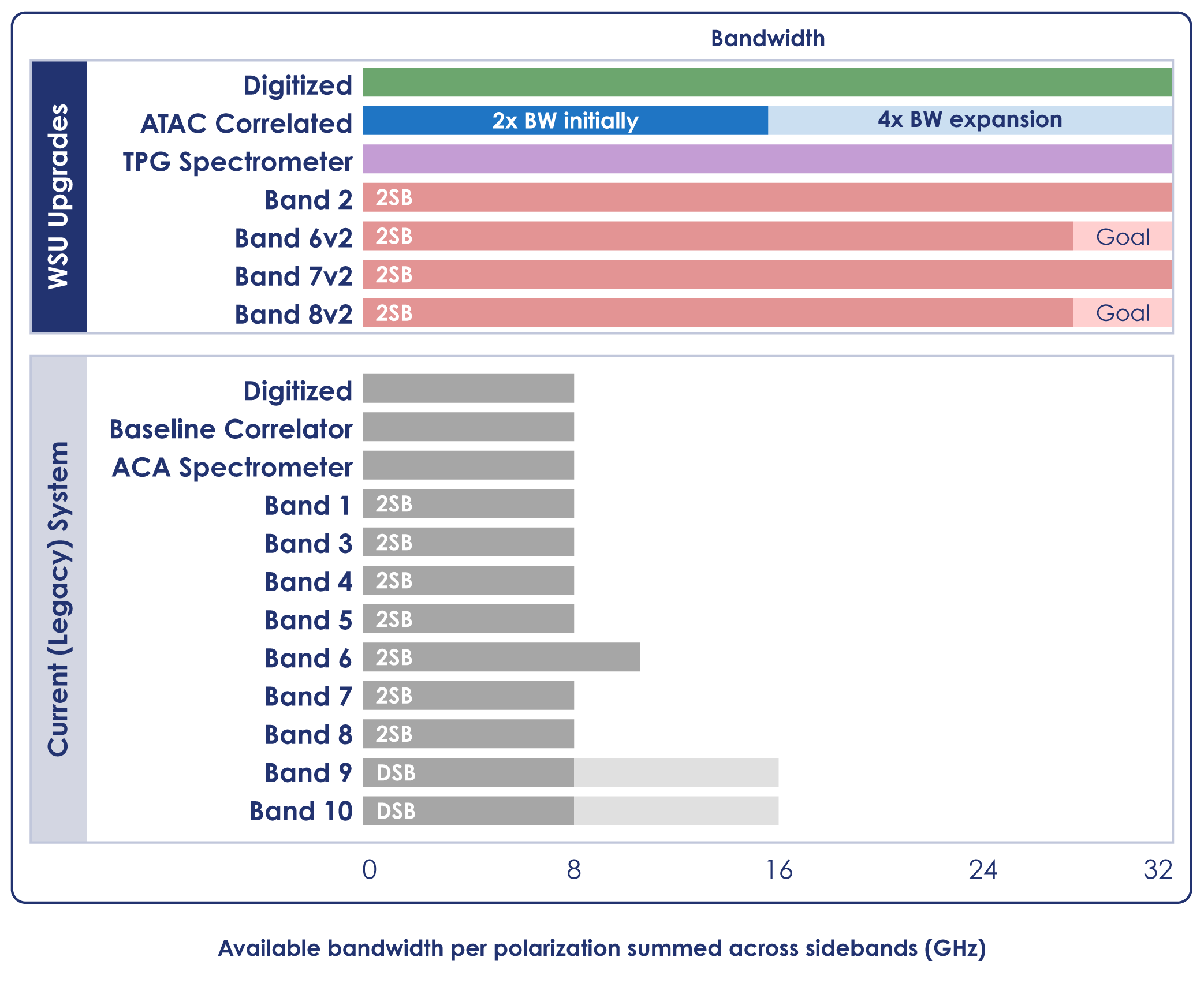The image size is (1204, 994).
Task: Click the light gray extension of Band 9 bar
Action: click(676, 772)
